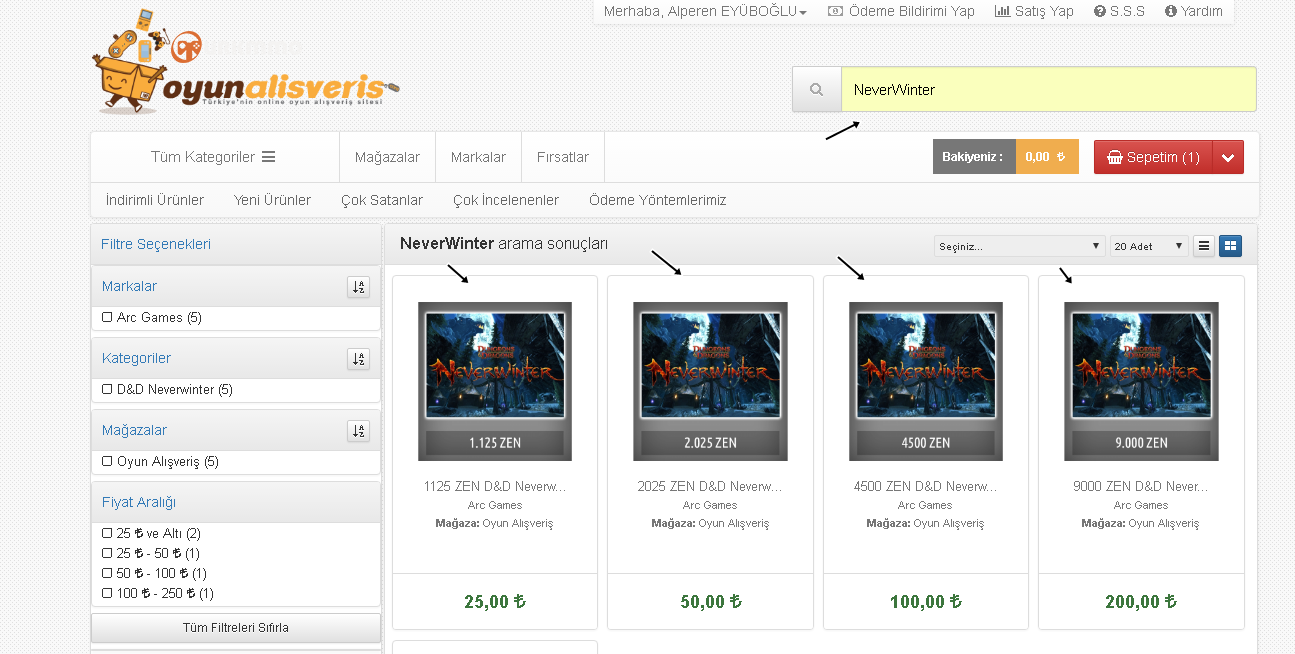Check the Oyun Alışveriş store filter
1295x654 pixels.
click(x=107, y=461)
